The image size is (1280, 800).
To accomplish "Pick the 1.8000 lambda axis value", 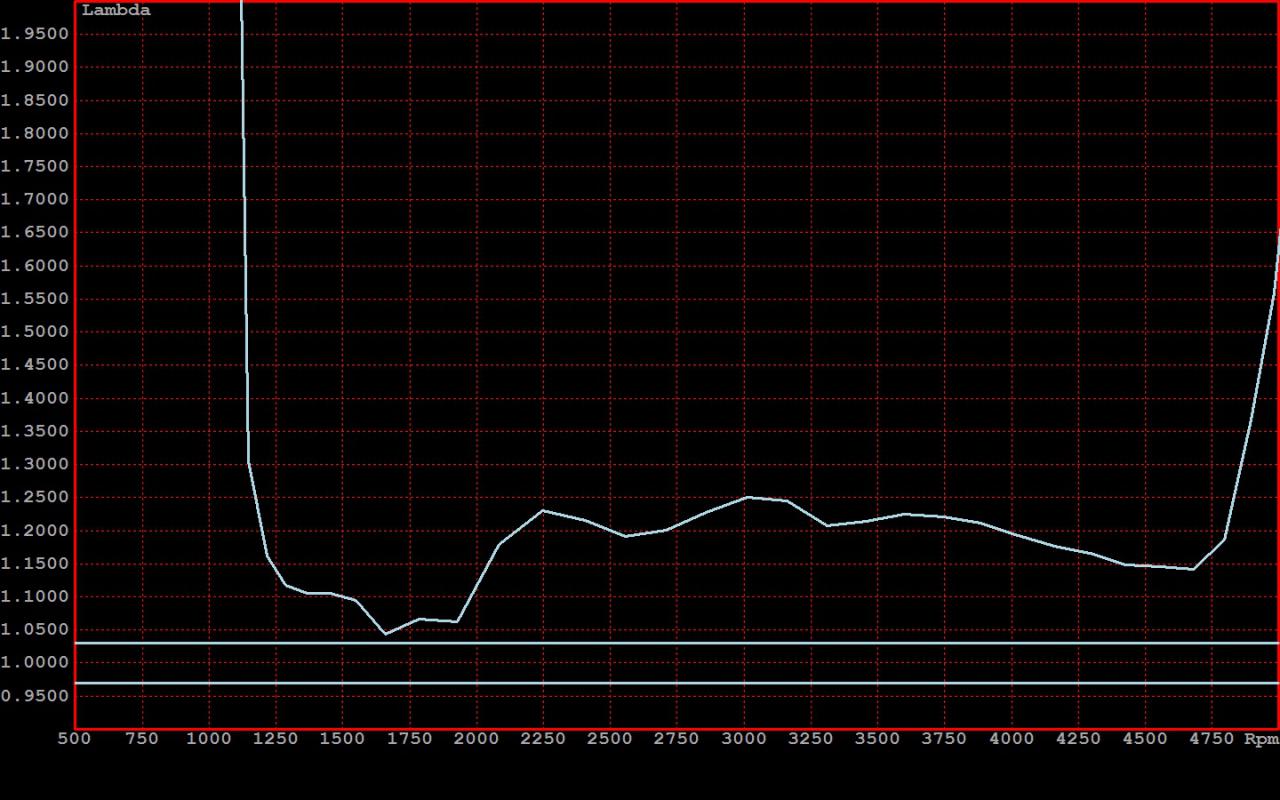I will coord(35,133).
